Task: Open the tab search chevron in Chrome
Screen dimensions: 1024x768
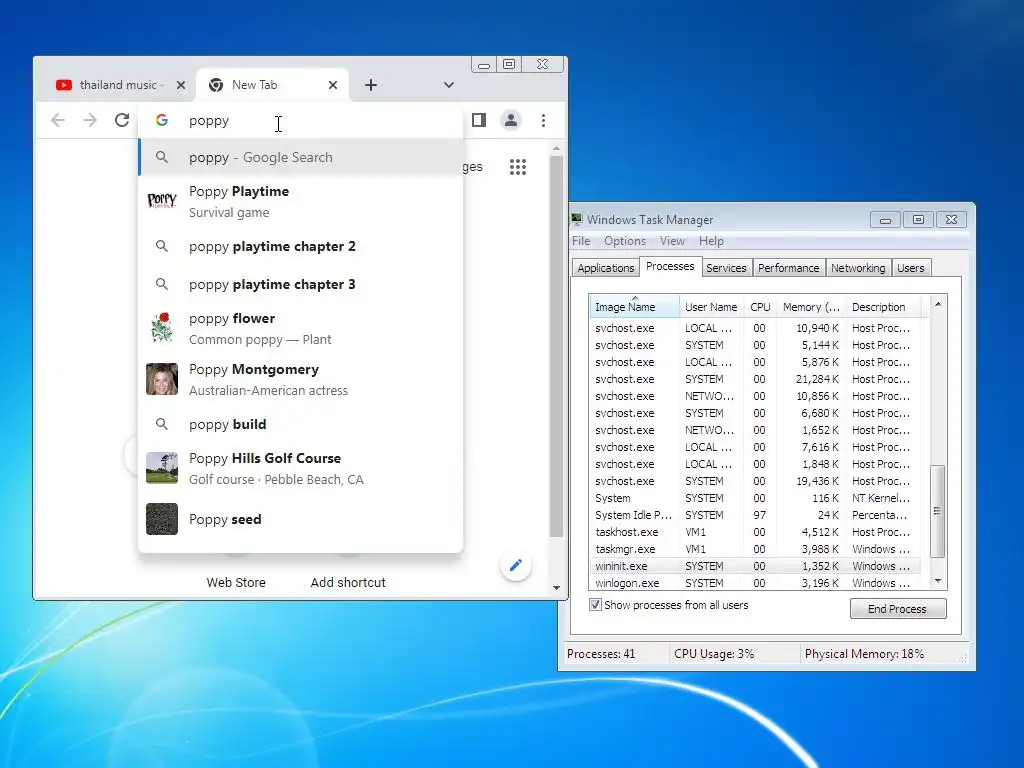Action: 449,85
